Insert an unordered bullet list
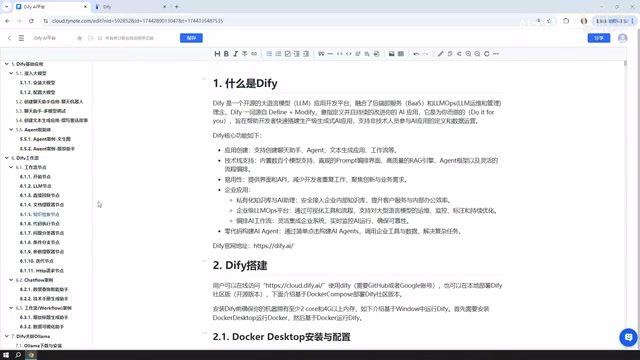The width and height of the screenshot is (640, 360). pos(269,54)
